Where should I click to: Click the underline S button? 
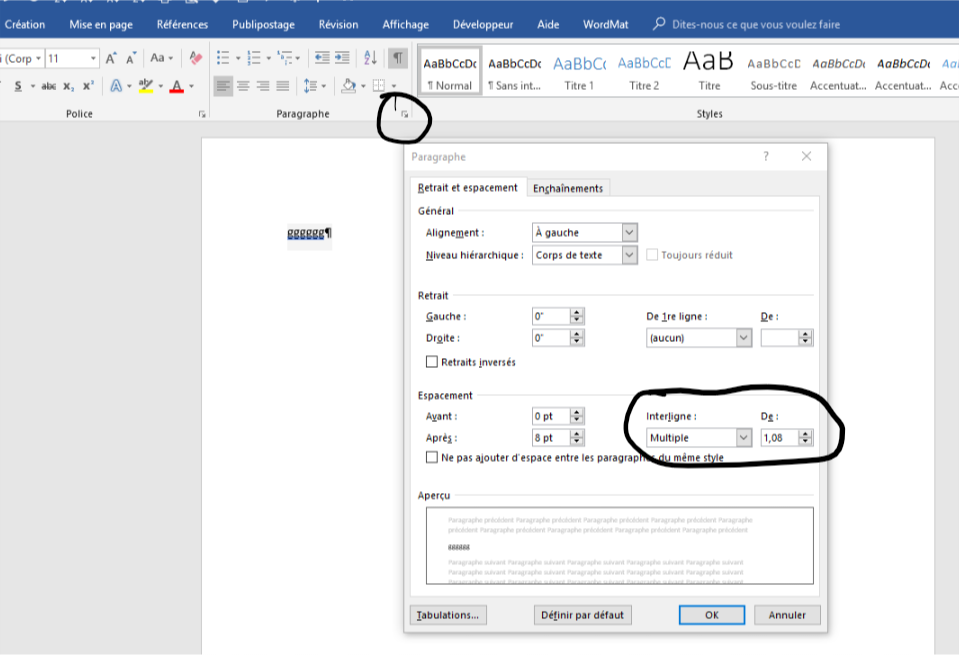click(18, 86)
